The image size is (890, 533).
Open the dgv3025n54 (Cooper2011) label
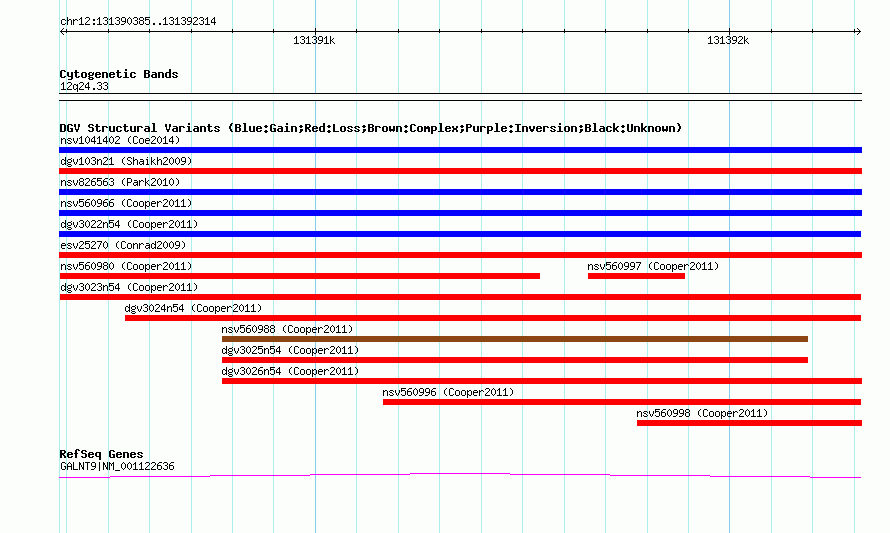tap(290, 350)
